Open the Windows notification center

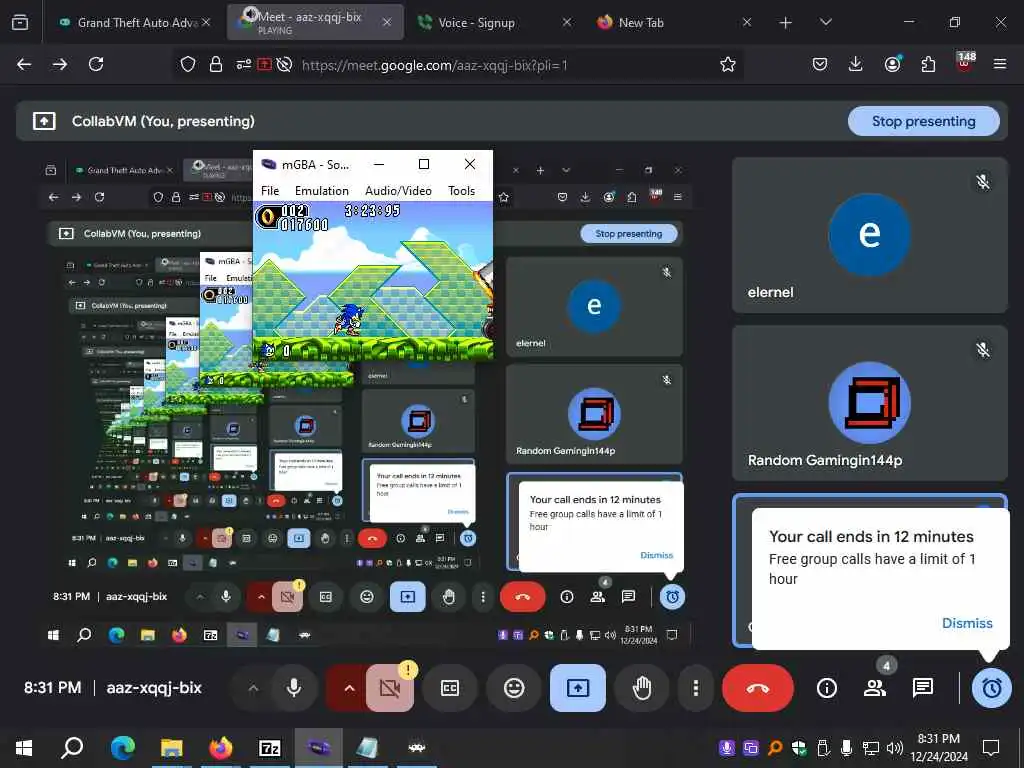pos(991,748)
